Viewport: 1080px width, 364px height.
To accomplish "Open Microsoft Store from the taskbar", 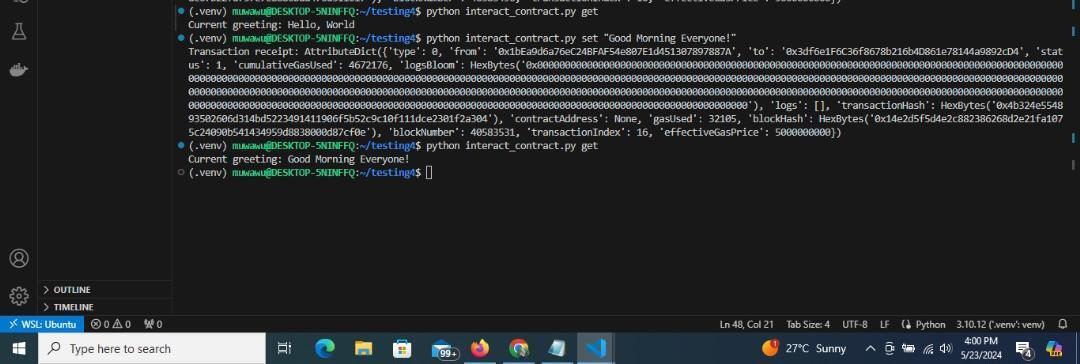I will pyautogui.click(x=402, y=348).
